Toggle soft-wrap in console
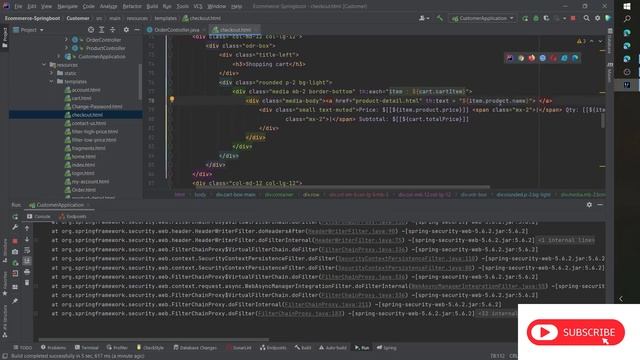The height and width of the screenshot is (360, 640). (27, 250)
